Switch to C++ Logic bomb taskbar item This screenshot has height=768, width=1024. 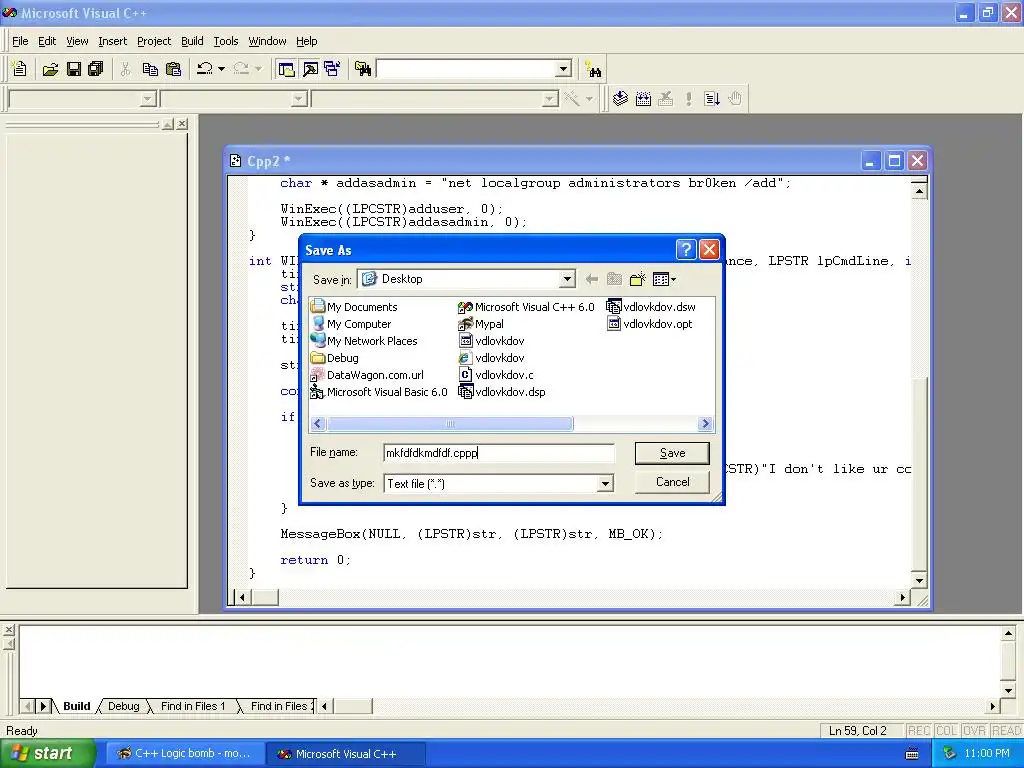184,754
